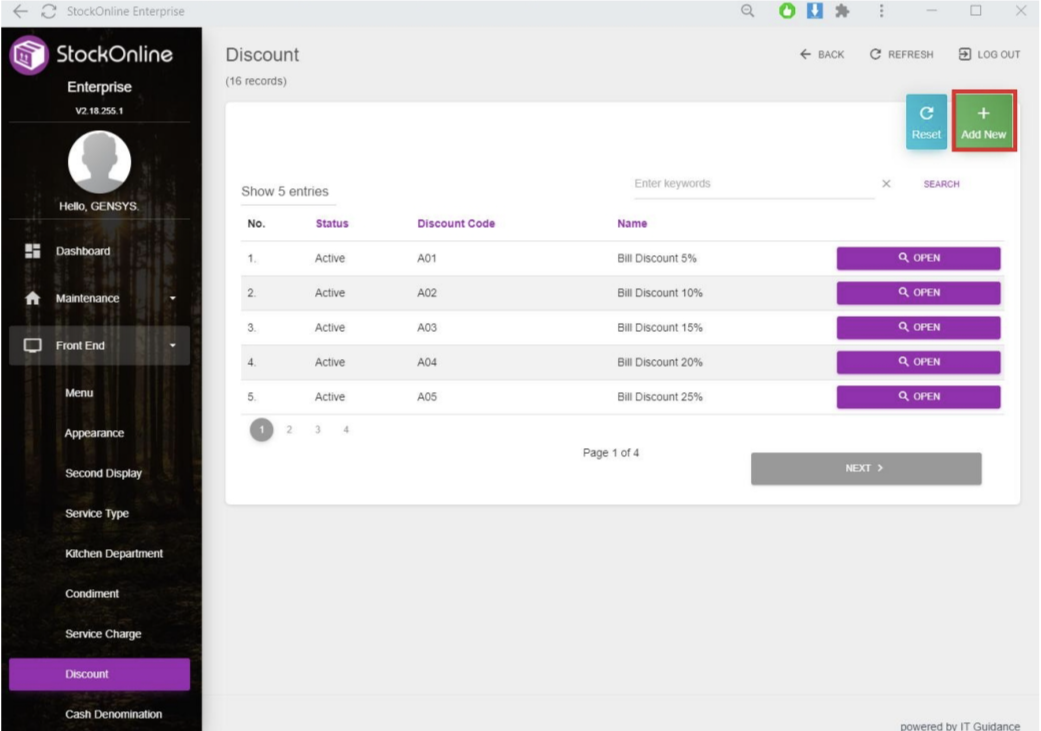The width and height of the screenshot is (1041, 731).
Task: Expand the Maintenance menu arrow
Action: pyautogui.click(x=172, y=299)
